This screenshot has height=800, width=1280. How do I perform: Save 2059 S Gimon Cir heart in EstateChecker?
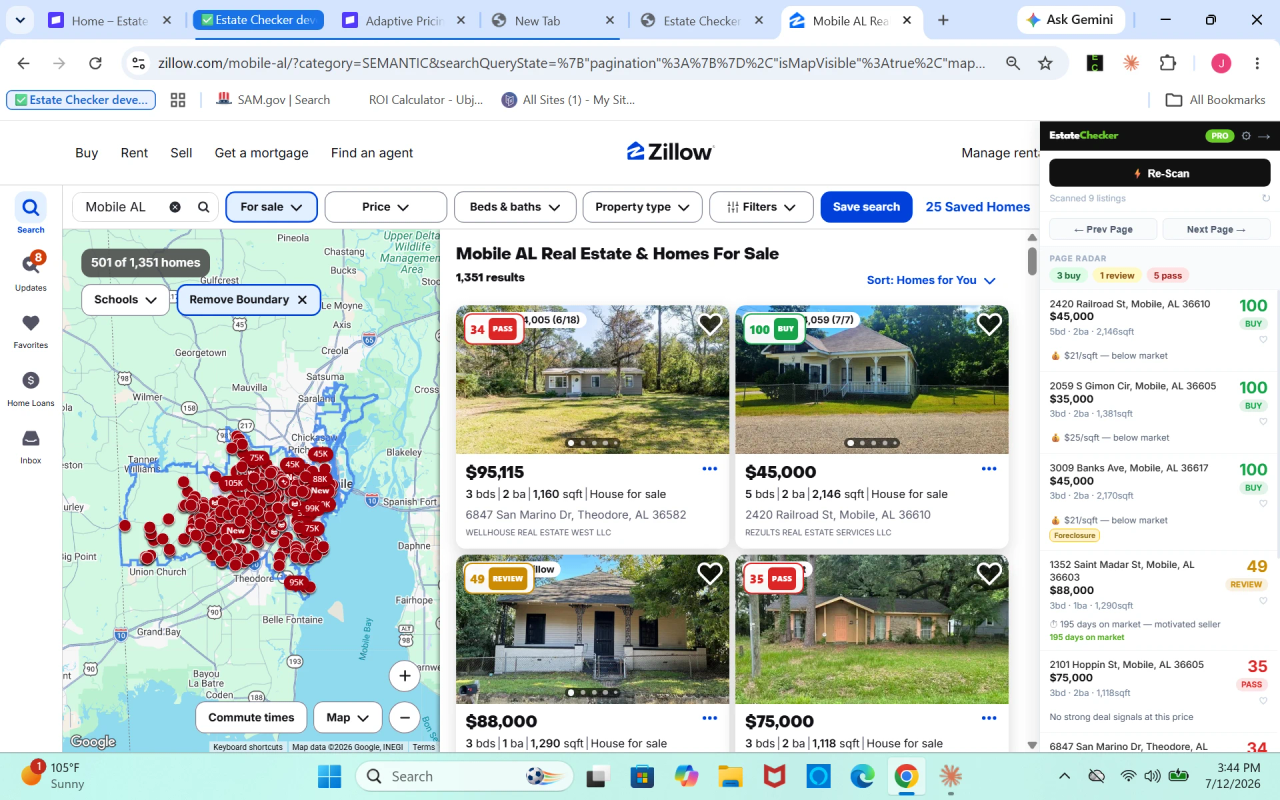1263,421
